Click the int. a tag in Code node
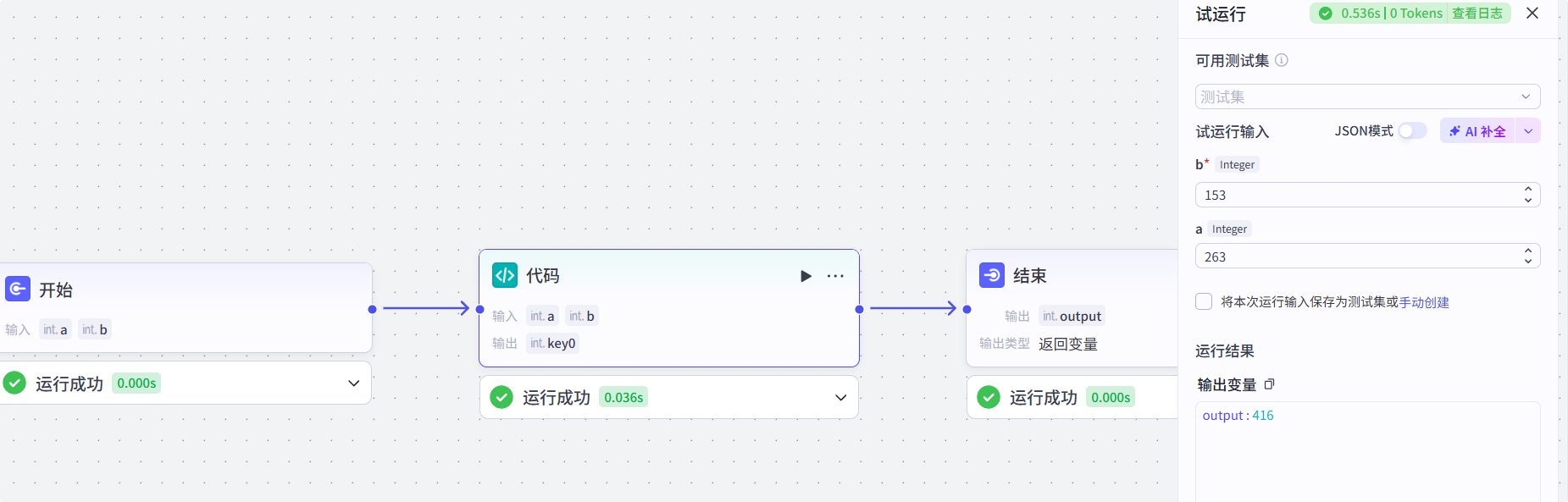 click(x=542, y=316)
